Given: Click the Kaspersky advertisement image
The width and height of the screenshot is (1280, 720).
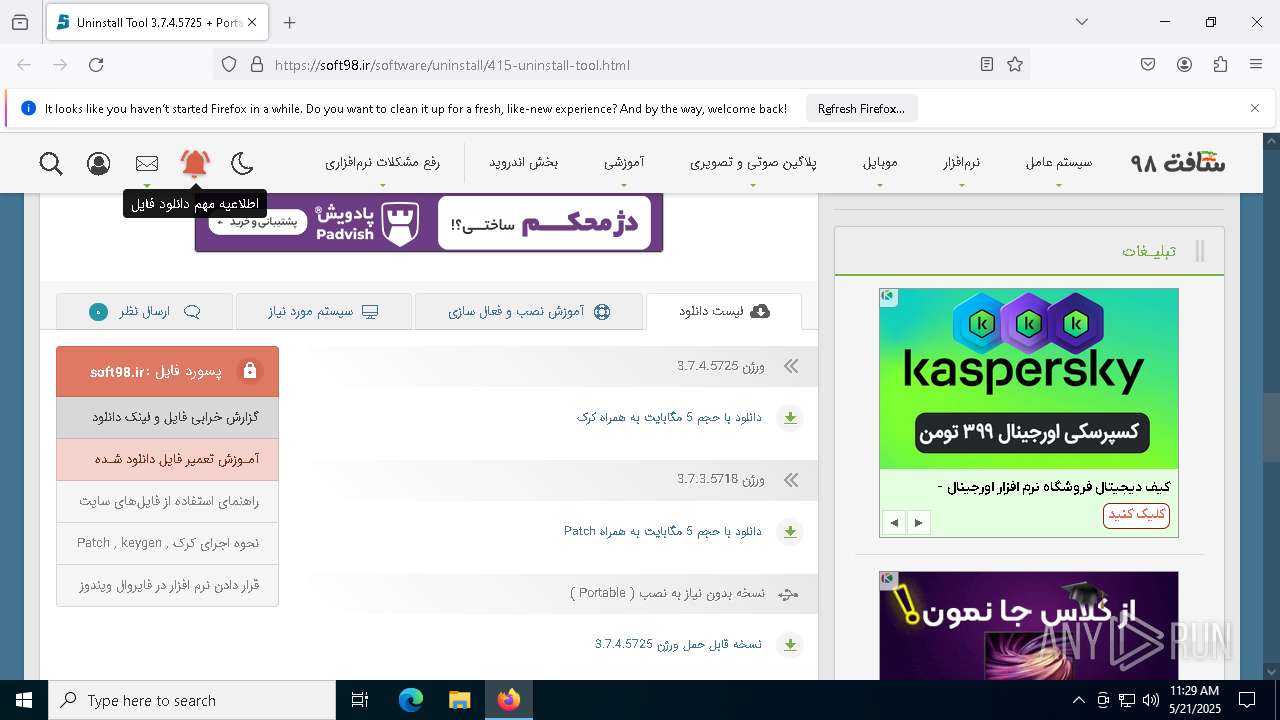Looking at the screenshot, I should 1029,379.
